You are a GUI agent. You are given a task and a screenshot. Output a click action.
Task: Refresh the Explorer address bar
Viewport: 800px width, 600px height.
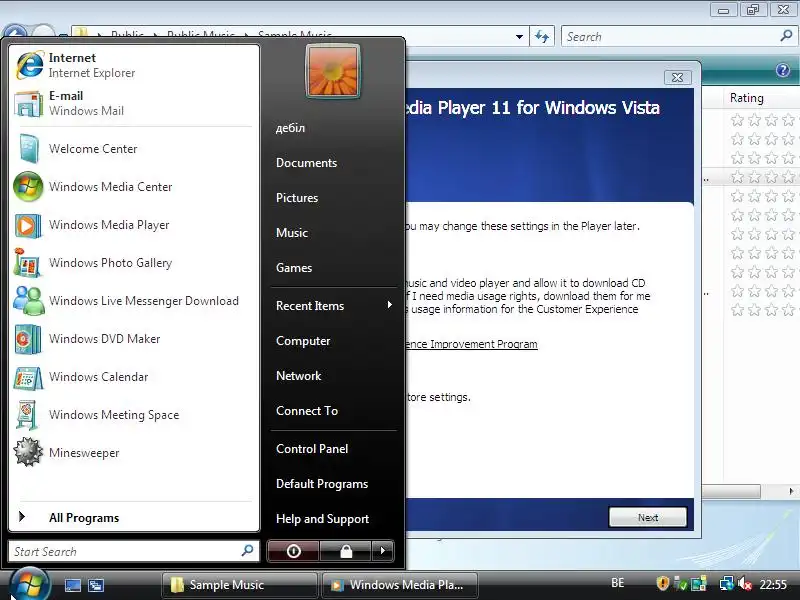click(x=542, y=37)
